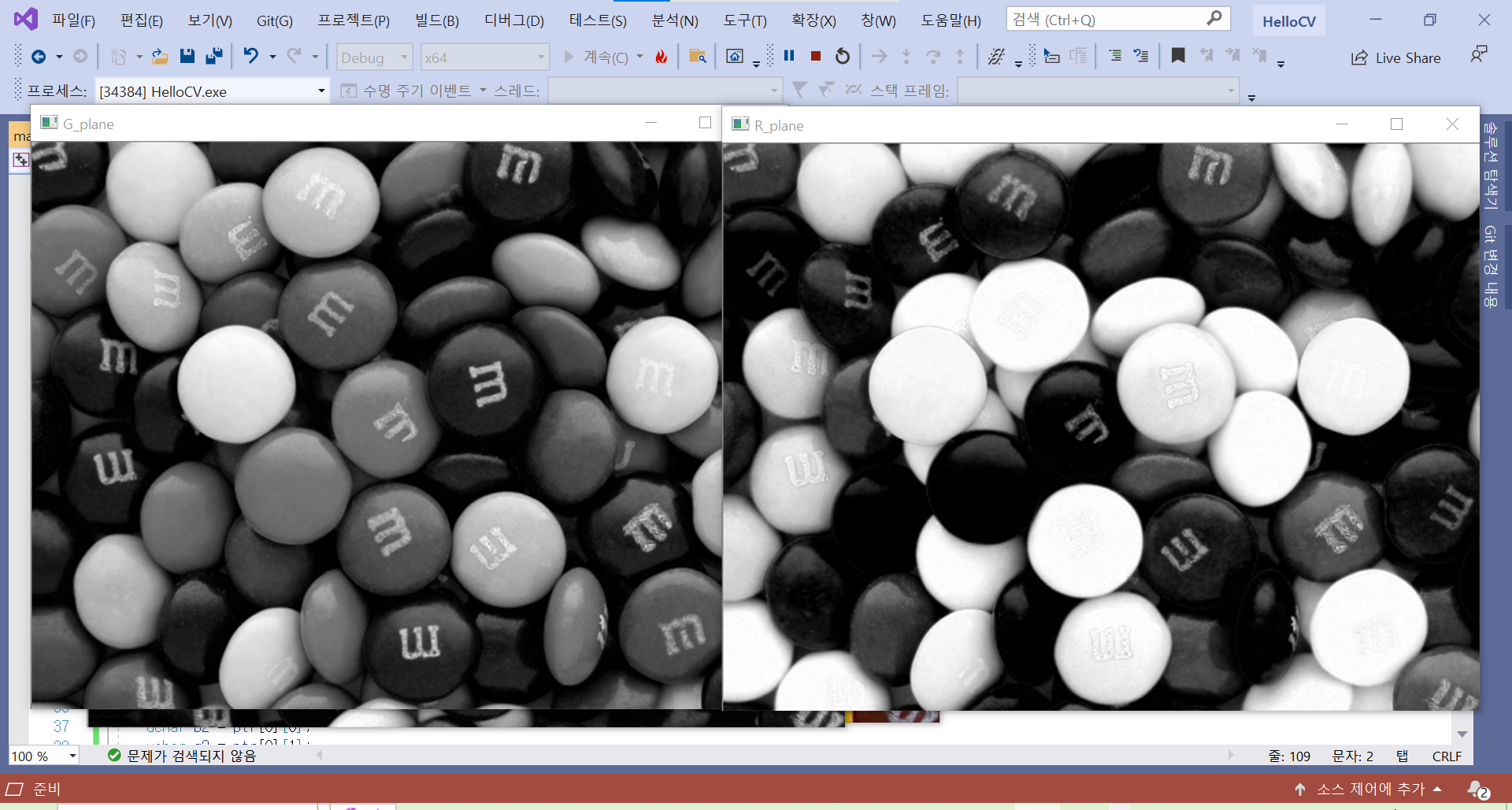Click the navigate forward arrow icon
The image size is (1512, 810).
tap(80, 57)
